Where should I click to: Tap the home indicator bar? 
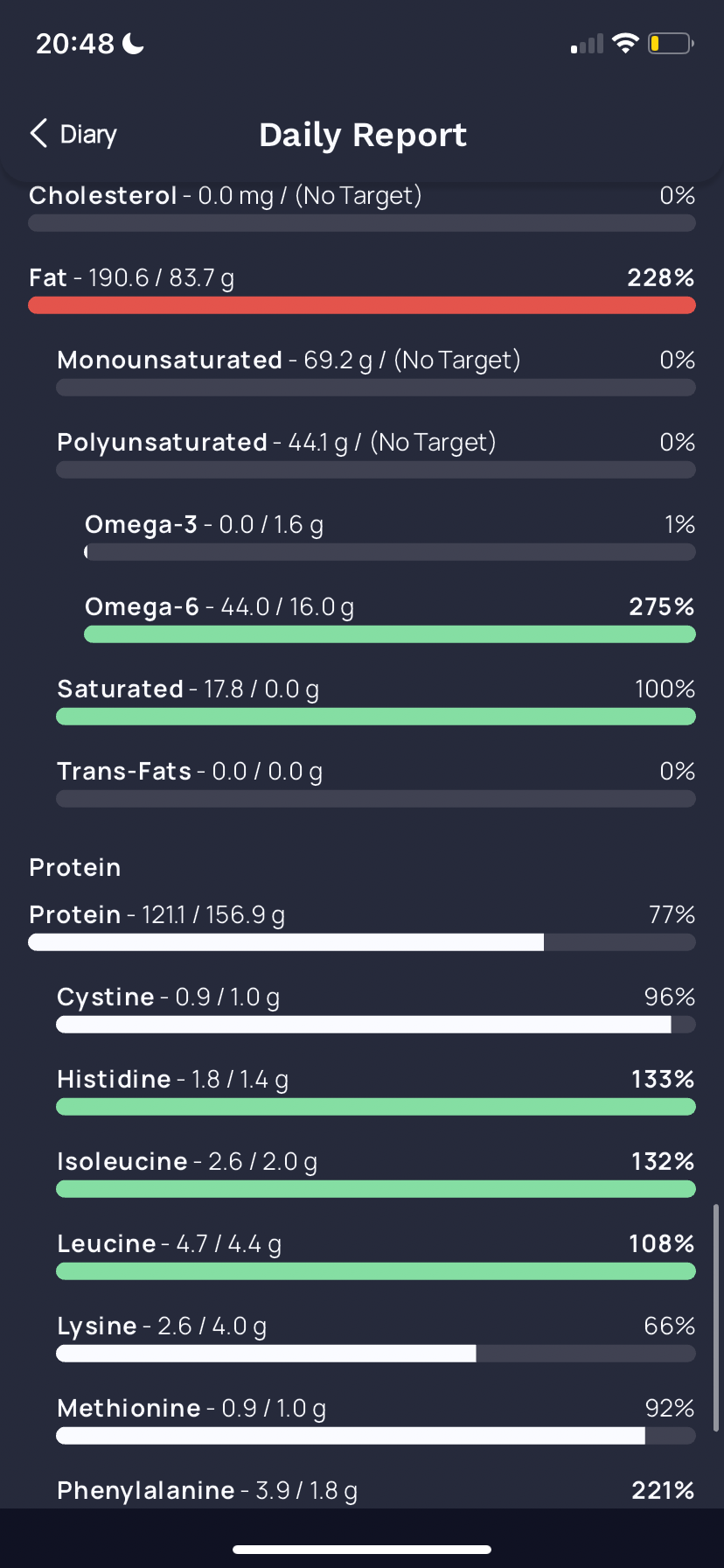[362, 1550]
